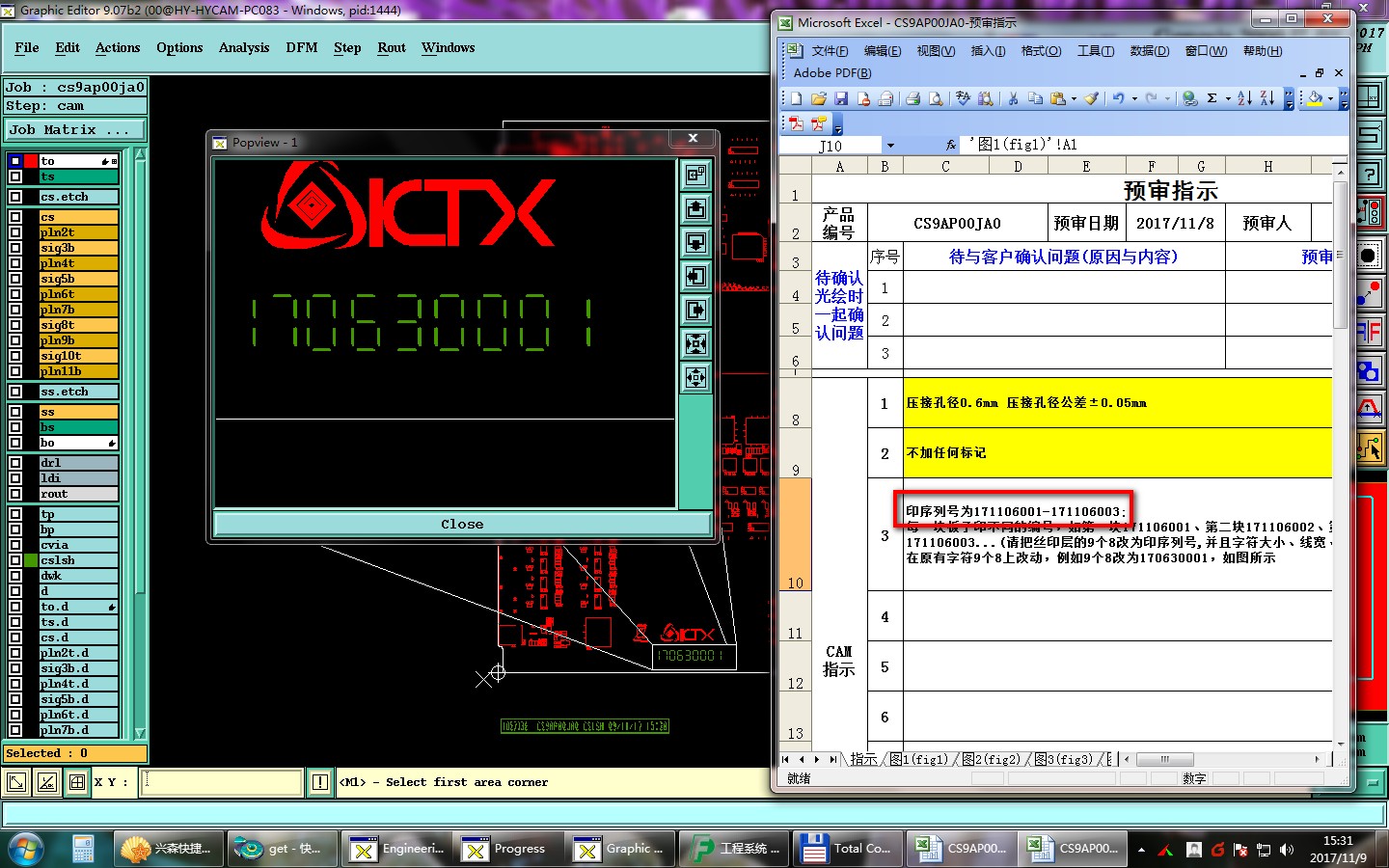Click the Popview pan left arrow icon
This screenshot has height=868, width=1389.
point(695,276)
